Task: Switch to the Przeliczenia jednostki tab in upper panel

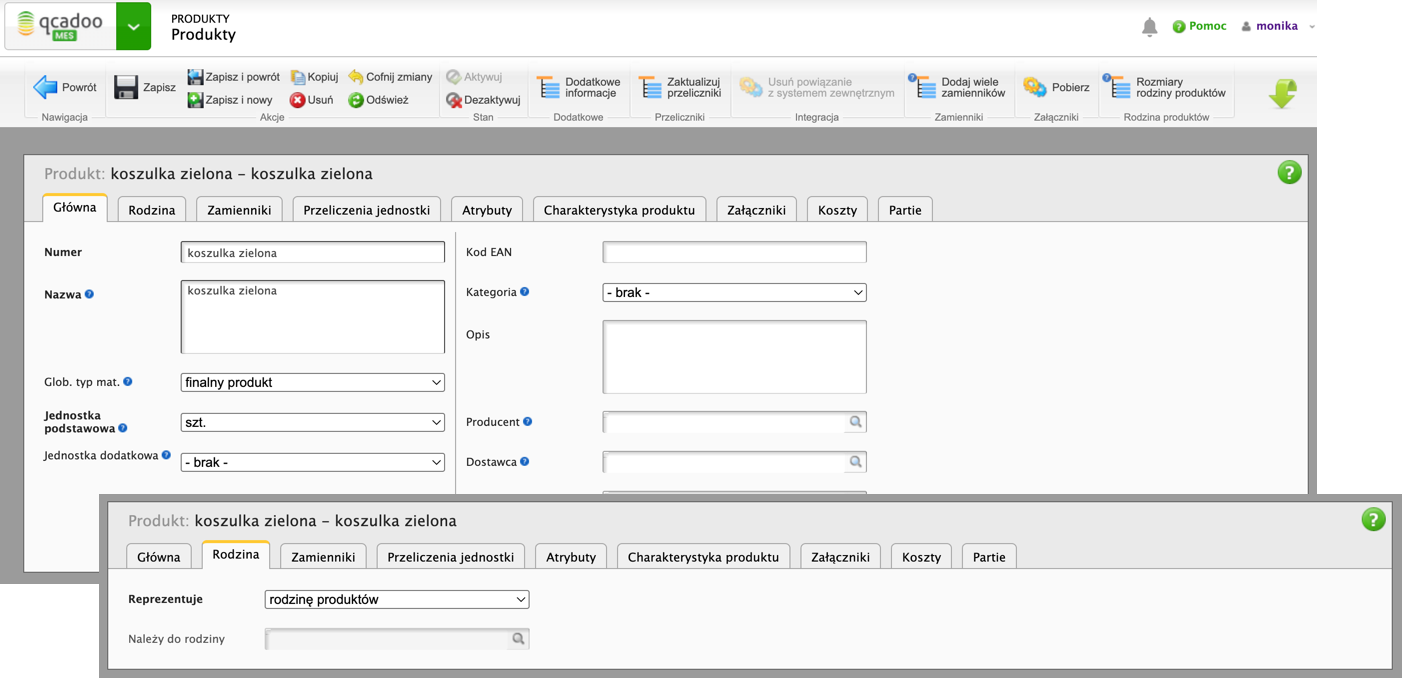Action: [x=366, y=210]
